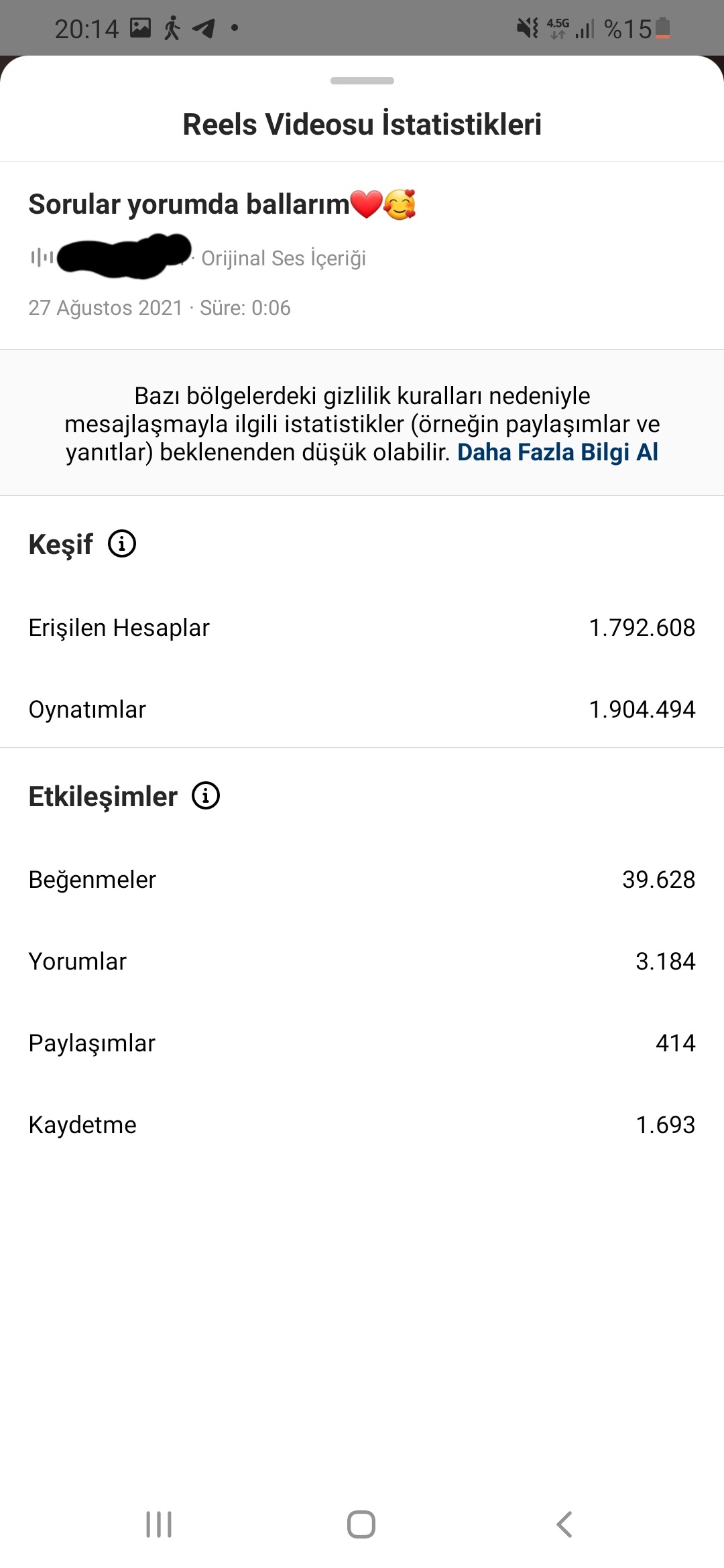Image resolution: width=724 pixels, height=1568 pixels.
Task: Tap the info icon beside Etkileşimler
Action: tap(206, 795)
